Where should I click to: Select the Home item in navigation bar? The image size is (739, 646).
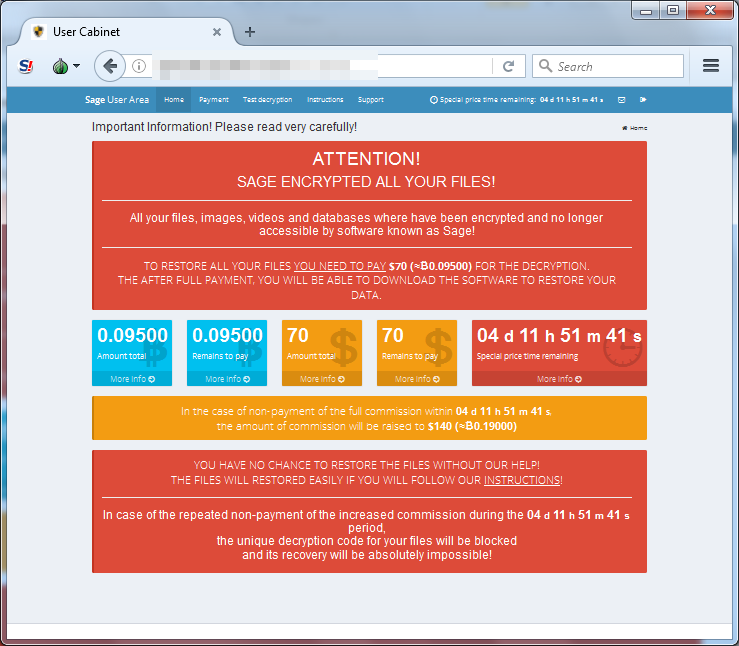pyautogui.click(x=174, y=100)
